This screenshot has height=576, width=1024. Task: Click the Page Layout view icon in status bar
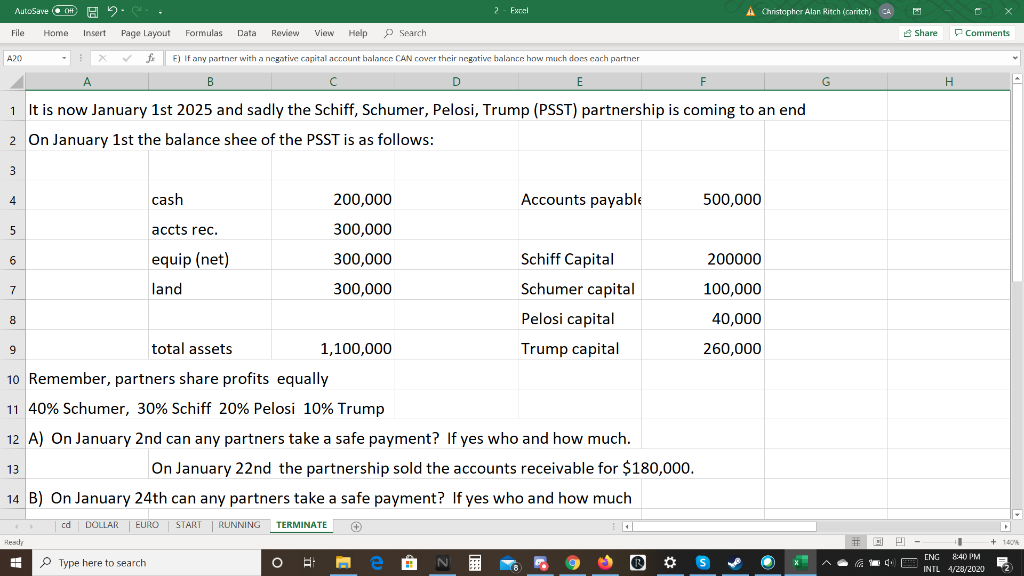pyautogui.click(x=878, y=541)
